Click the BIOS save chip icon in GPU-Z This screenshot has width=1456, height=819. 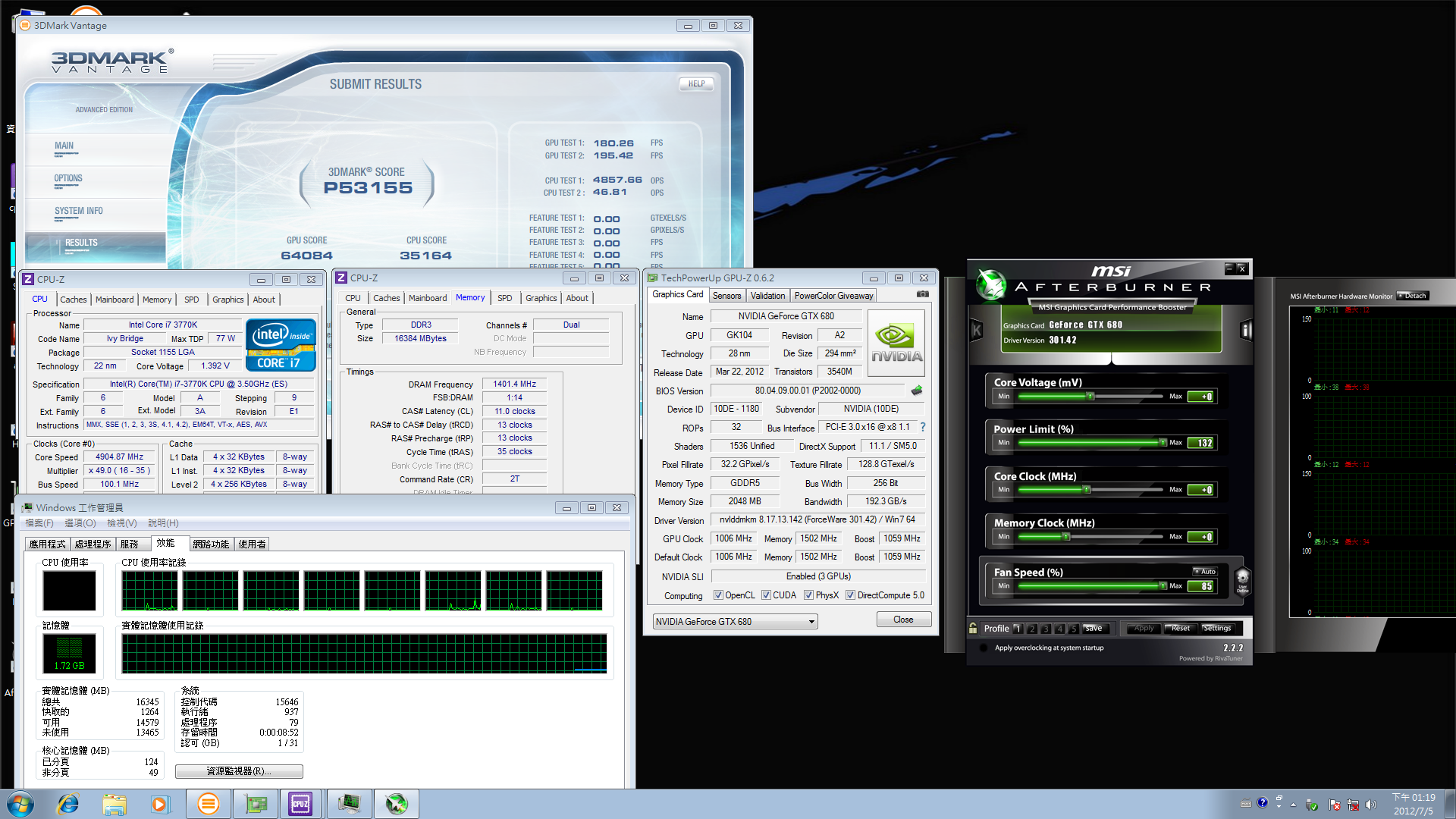click(x=917, y=391)
